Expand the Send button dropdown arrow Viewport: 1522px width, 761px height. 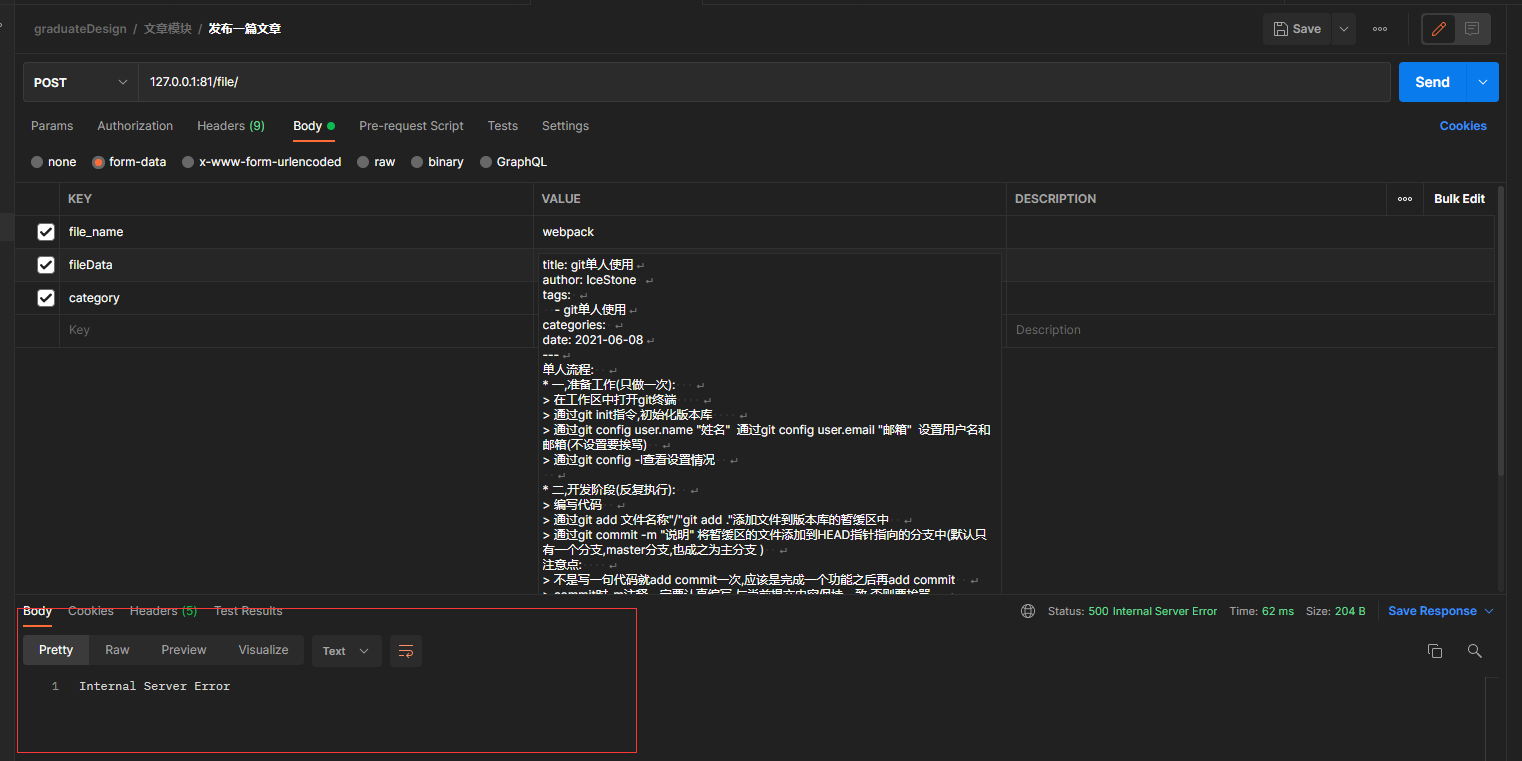point(1483,82)
